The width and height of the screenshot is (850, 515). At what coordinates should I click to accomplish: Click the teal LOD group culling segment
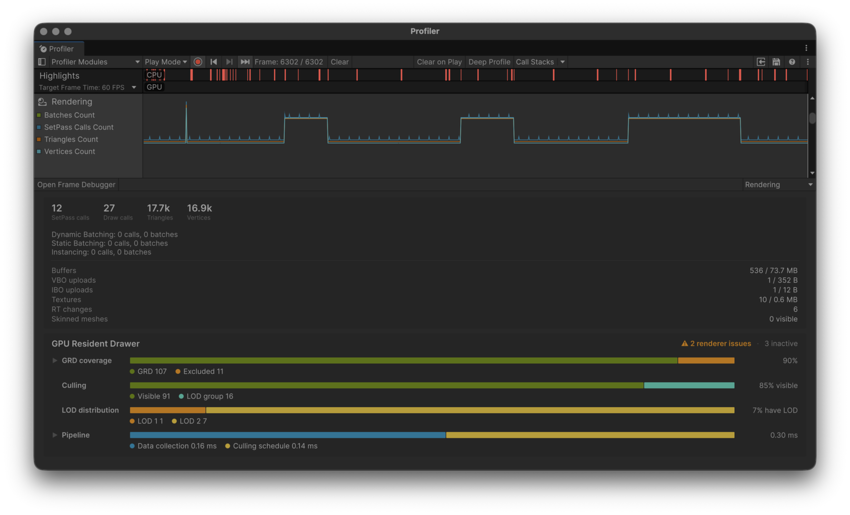(689, 385)
